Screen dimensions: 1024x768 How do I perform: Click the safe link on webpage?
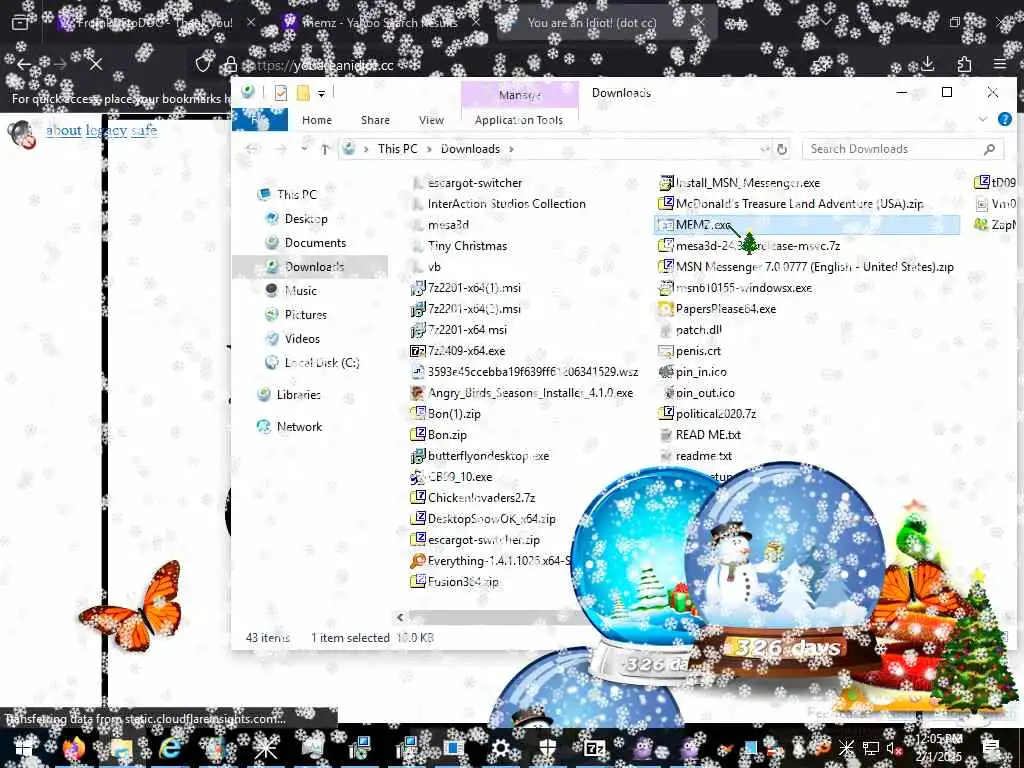[x=144, y=130]
